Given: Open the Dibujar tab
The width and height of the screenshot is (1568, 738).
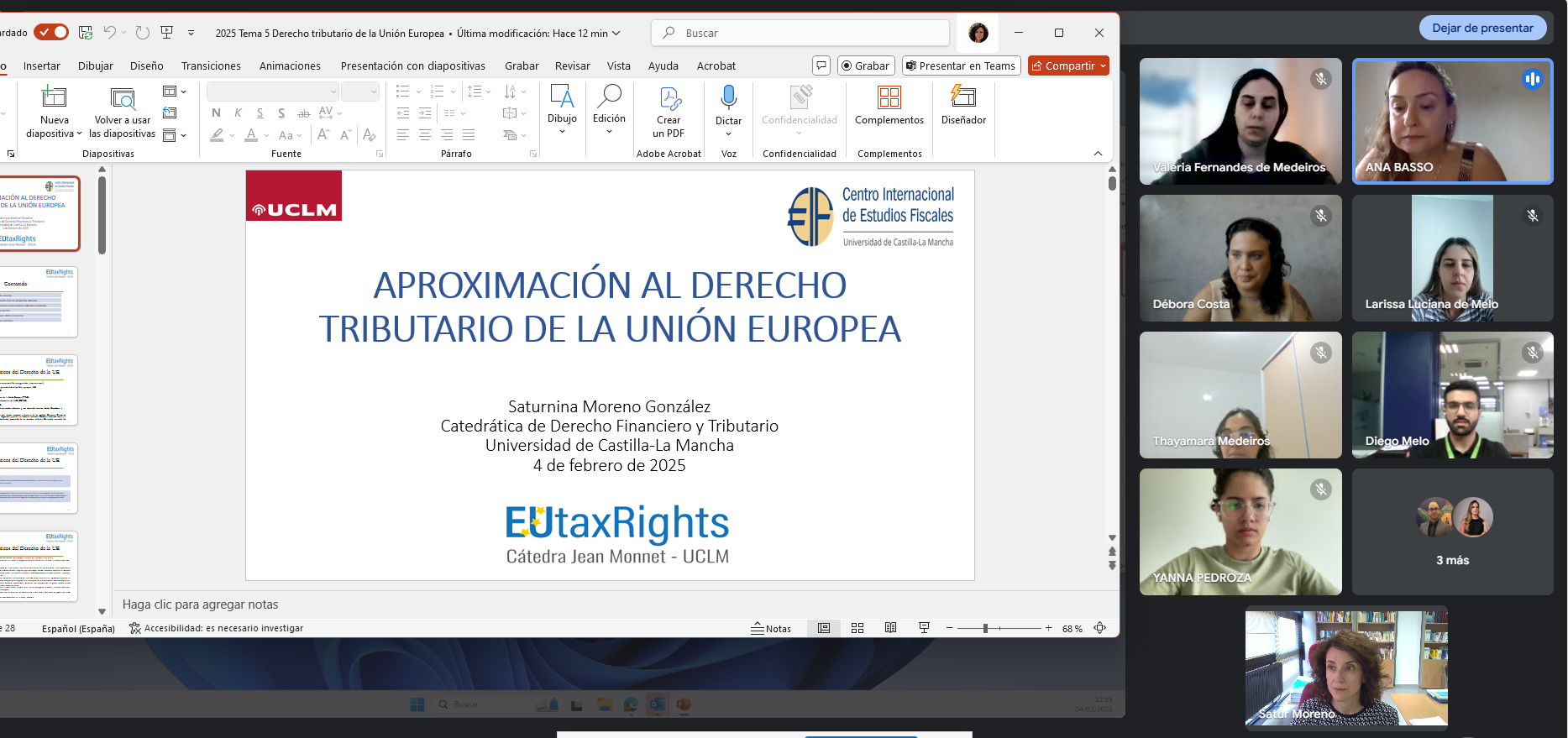Looking at the screenshot, I should 96,65.
